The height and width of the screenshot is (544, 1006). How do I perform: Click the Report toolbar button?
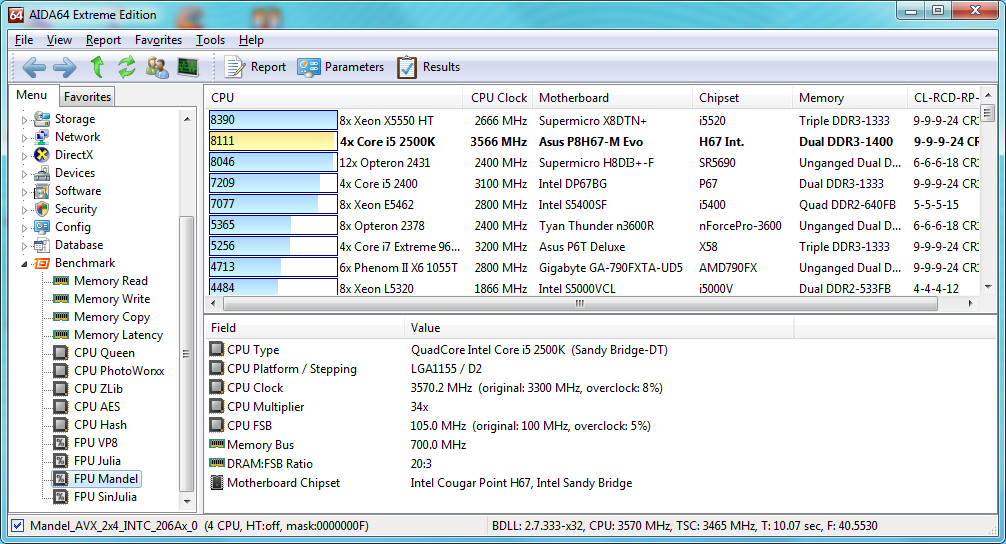pyautogui.click(x=255, y=67)
